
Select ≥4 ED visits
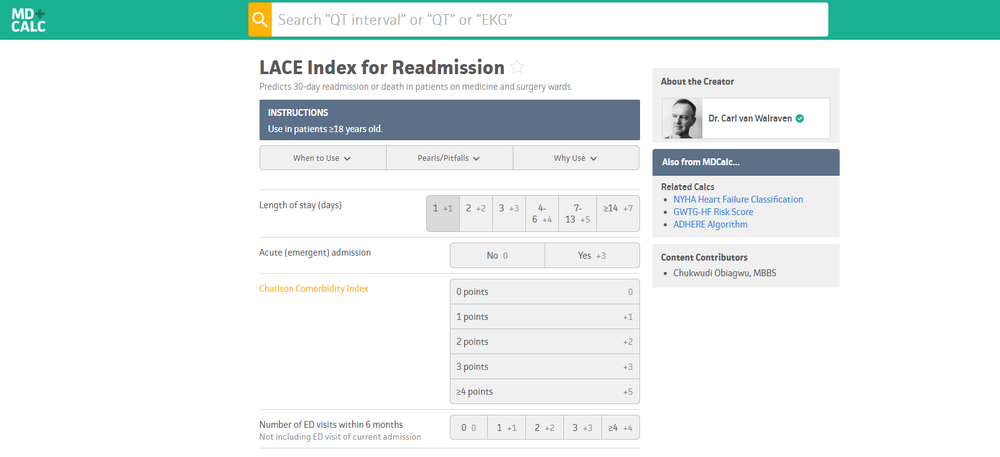coord(620,428)
